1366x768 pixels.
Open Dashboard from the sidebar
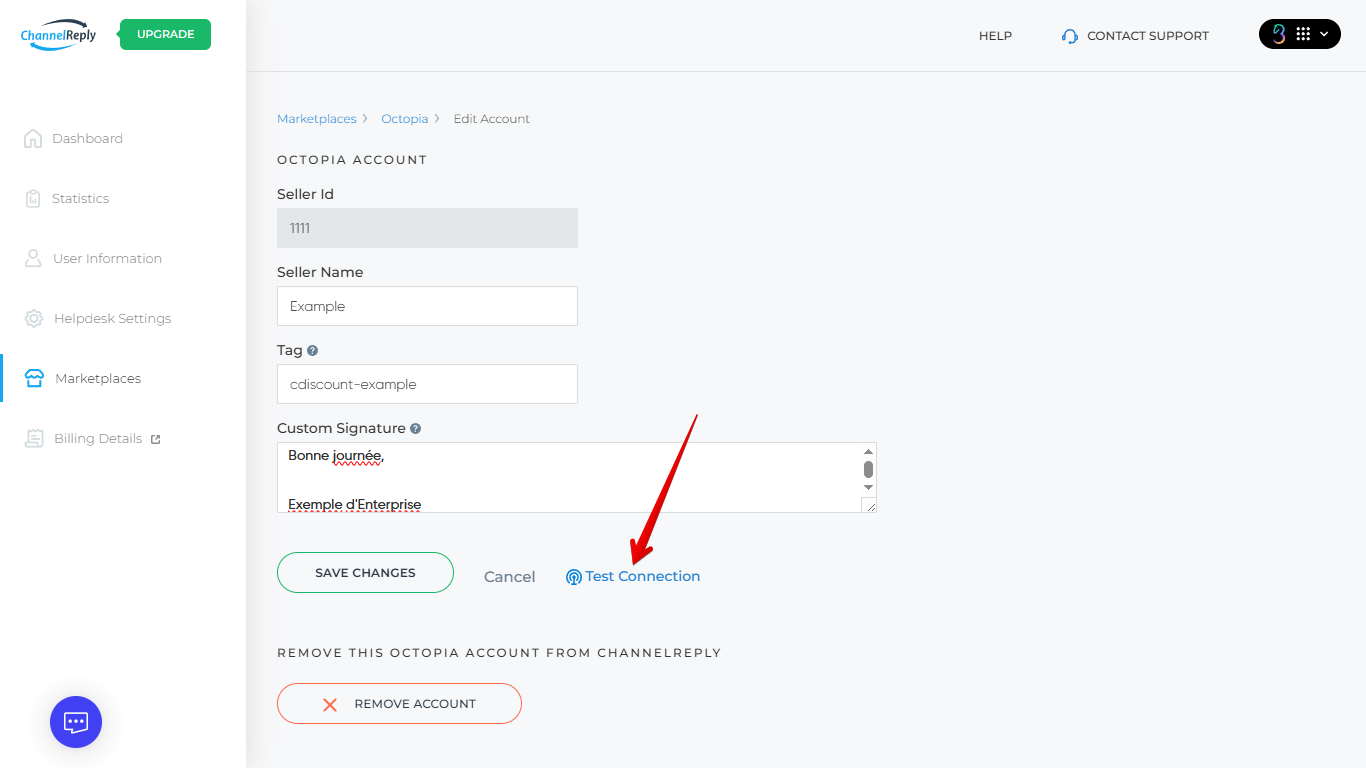tap(87, 139)
